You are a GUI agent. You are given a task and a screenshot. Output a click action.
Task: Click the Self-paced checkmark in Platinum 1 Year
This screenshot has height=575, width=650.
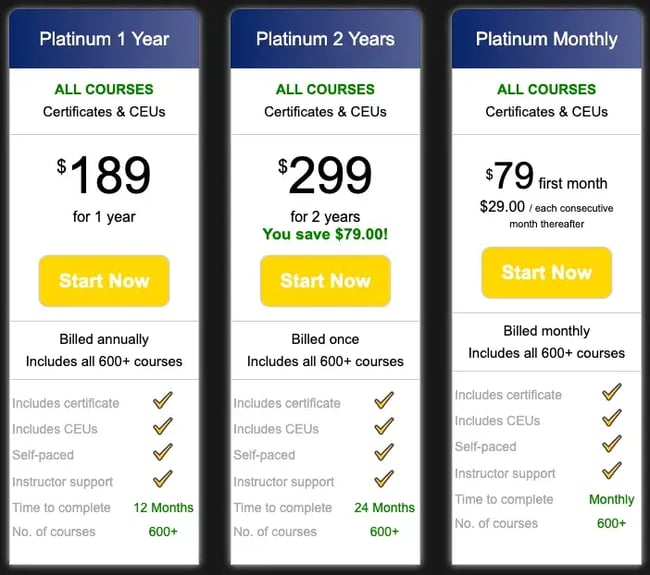(x=163, y=454)
